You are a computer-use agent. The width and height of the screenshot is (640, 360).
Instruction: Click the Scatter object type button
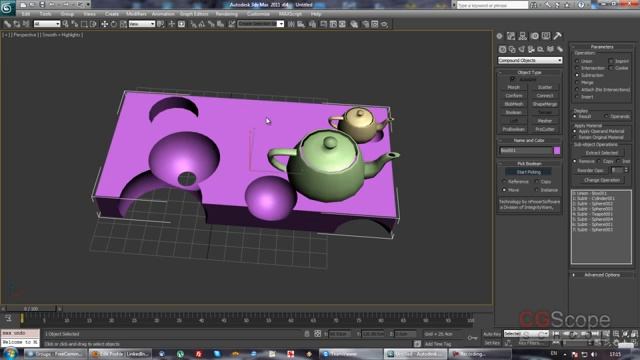point(545,87)
